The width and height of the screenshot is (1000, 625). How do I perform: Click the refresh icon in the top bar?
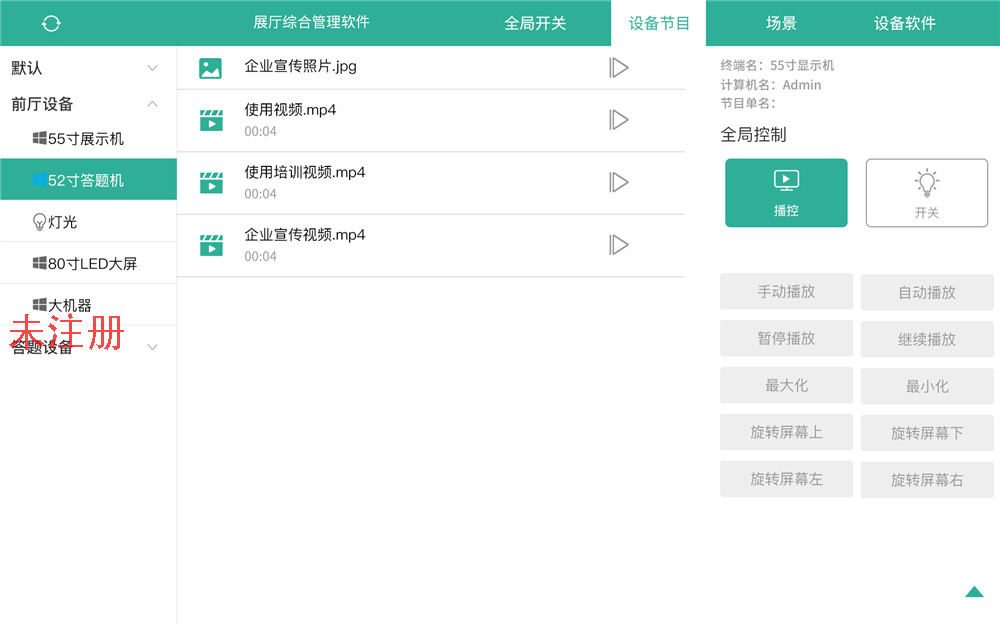click(51, 22)
